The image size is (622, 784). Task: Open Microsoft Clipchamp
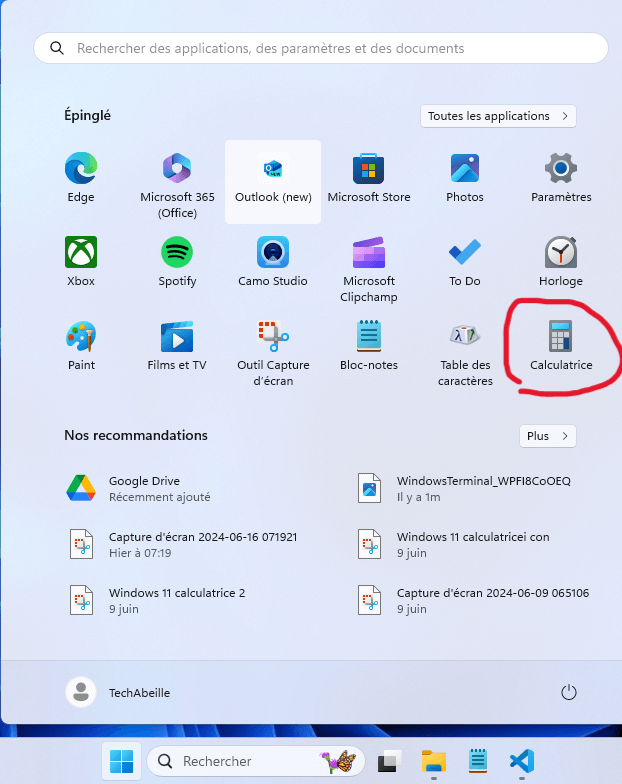[x=369, y=270]
